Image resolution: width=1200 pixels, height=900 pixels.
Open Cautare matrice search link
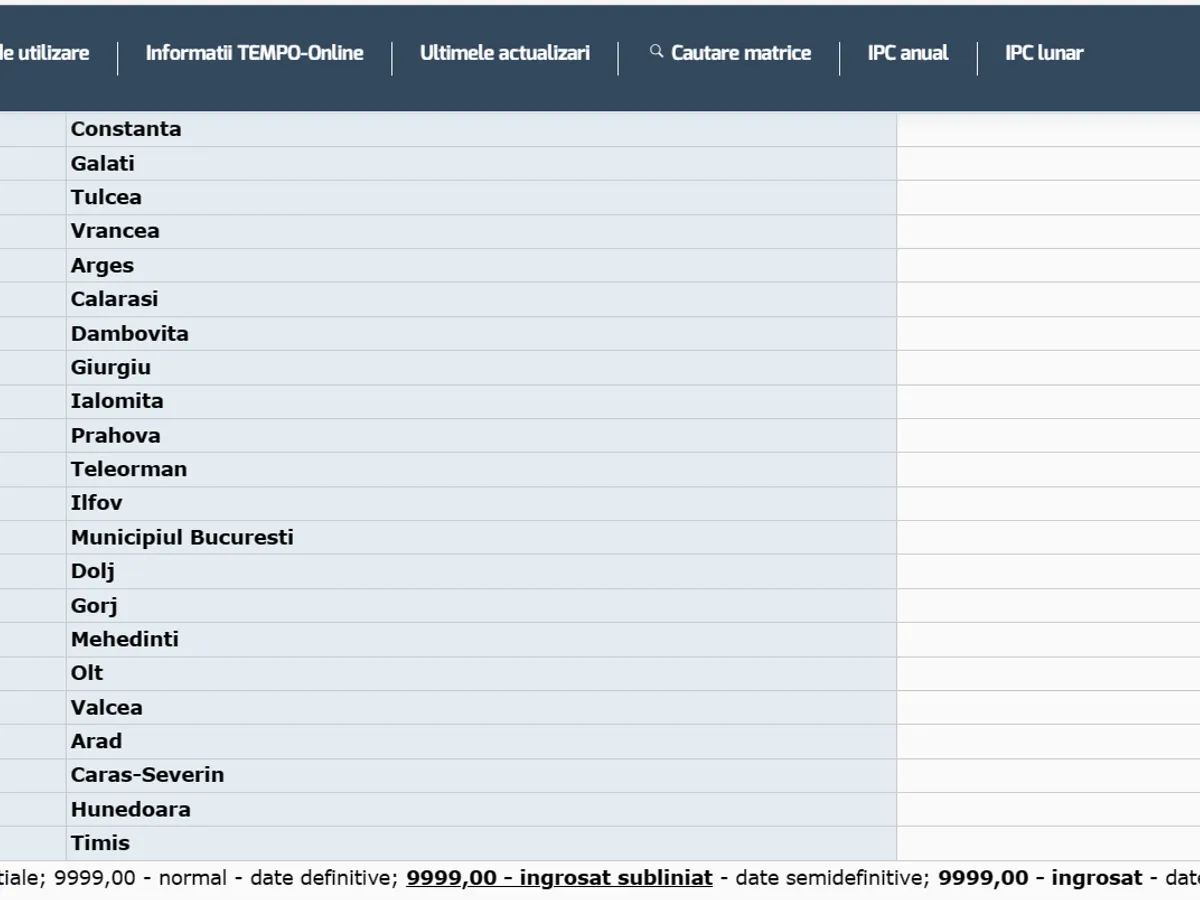pos(740,53)
